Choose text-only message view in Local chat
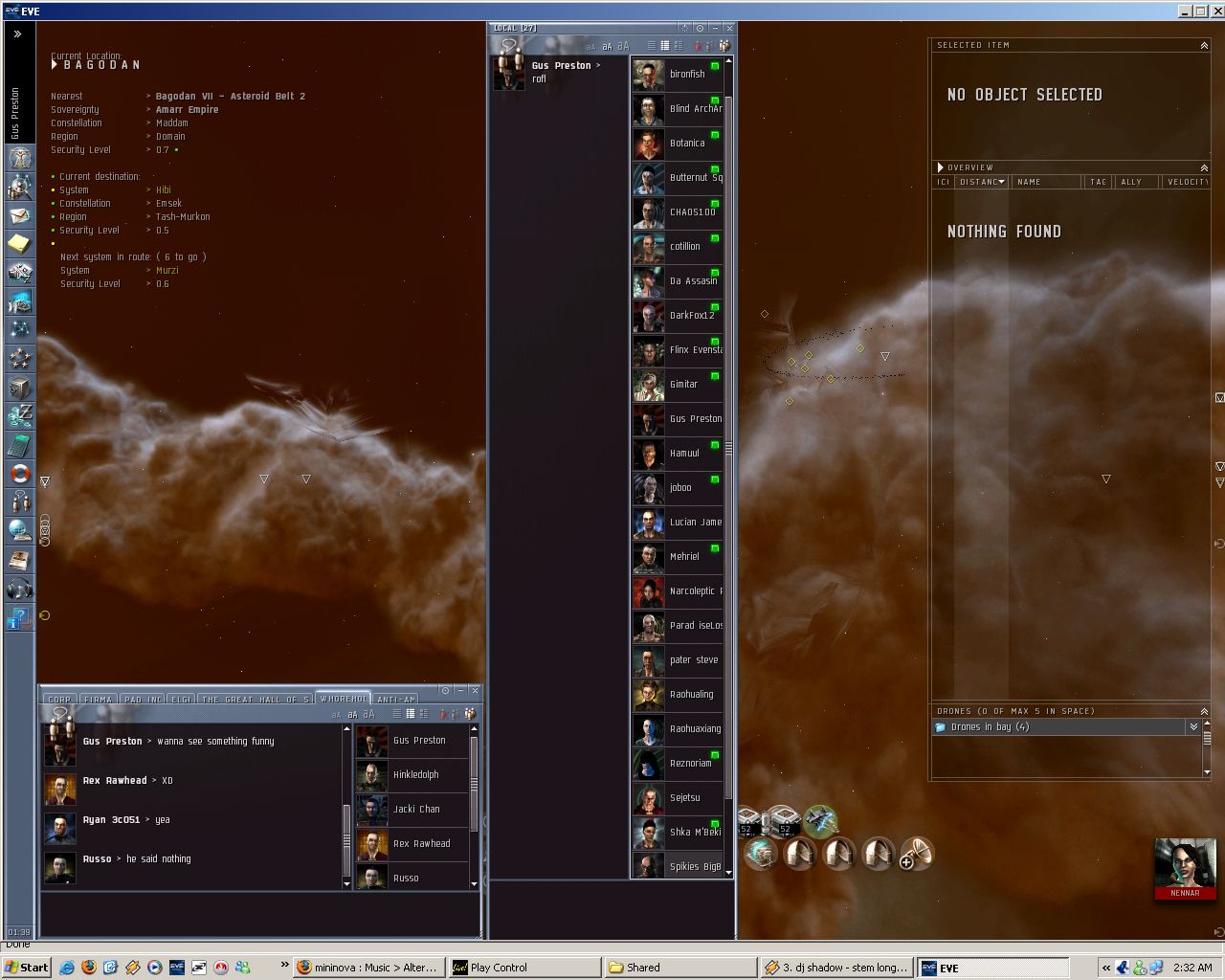The image size is (1225, 980). 652,45
